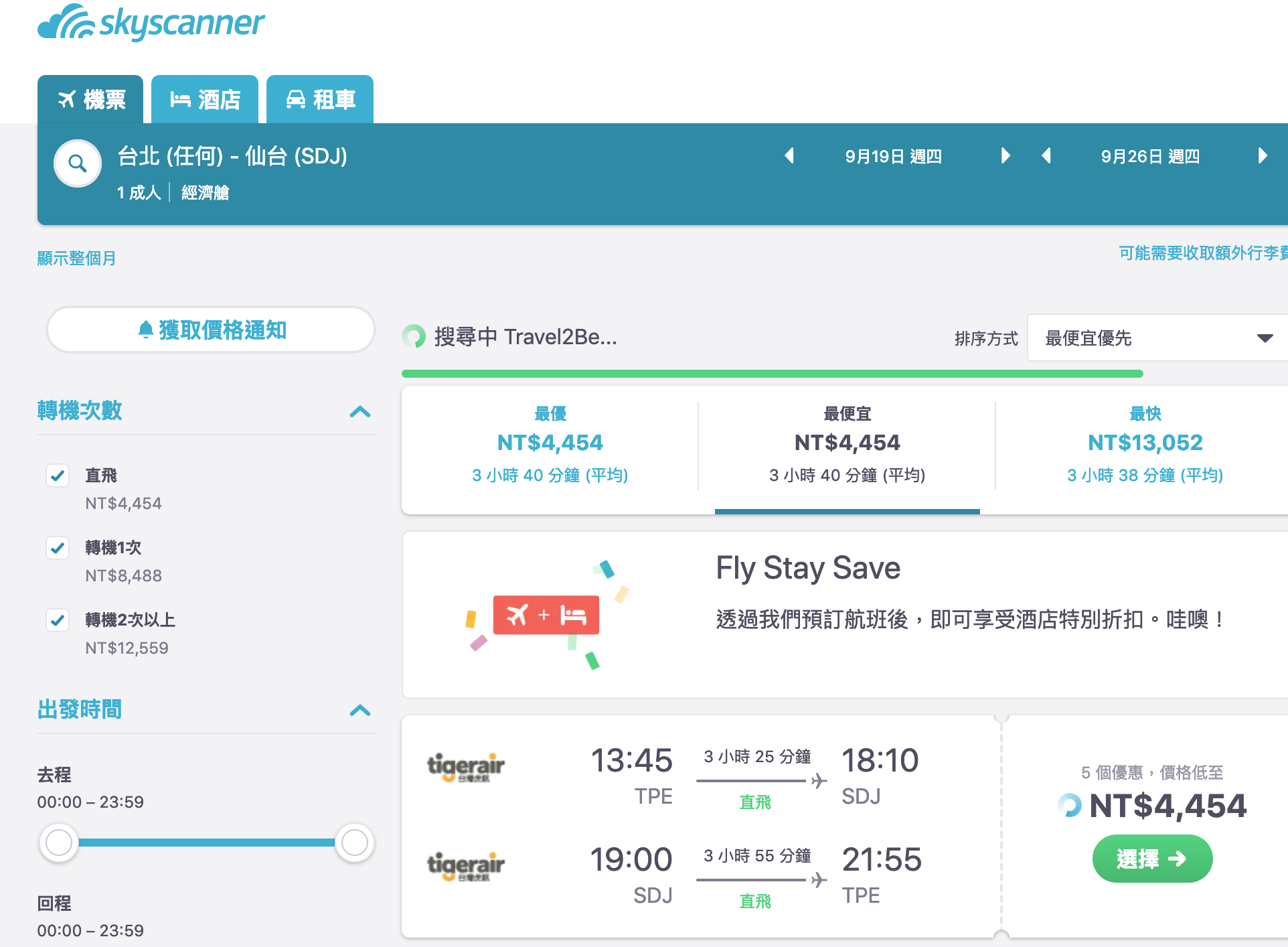The width and height of the screenshot is (1288, 947).
Task: Click the 搜尋中 Travel2Be status text
Action: tap(526, 337)
